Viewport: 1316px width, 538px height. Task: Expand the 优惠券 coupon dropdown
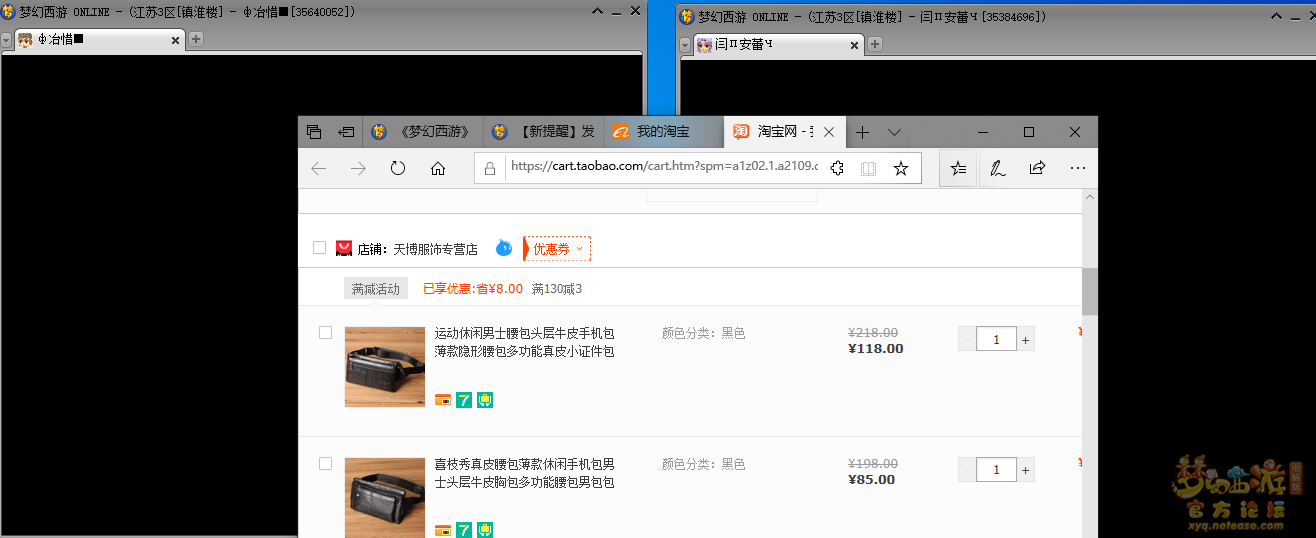557,249
